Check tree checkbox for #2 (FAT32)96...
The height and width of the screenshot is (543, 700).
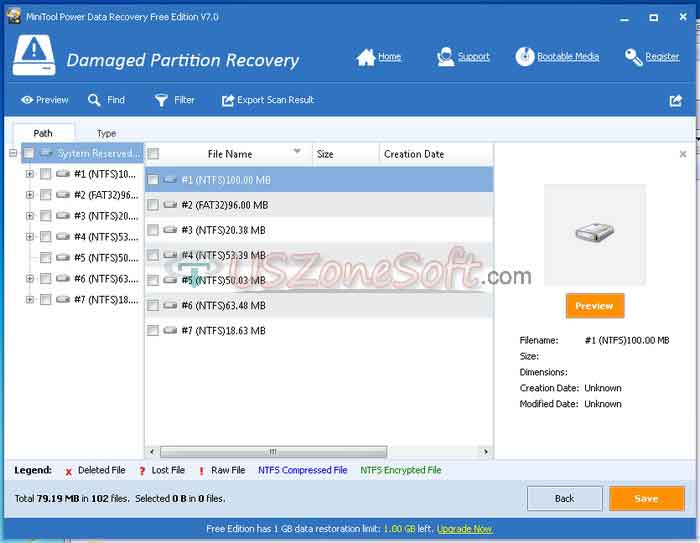(x=46, y=195)
